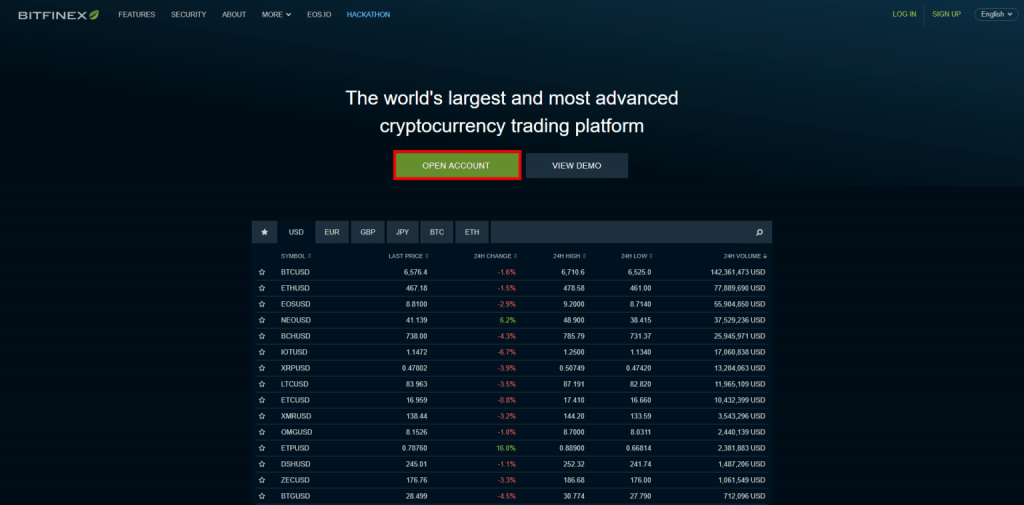Expand the MORE menu
The width and height of the screenshot is (1024, 505).
point(276,14)
